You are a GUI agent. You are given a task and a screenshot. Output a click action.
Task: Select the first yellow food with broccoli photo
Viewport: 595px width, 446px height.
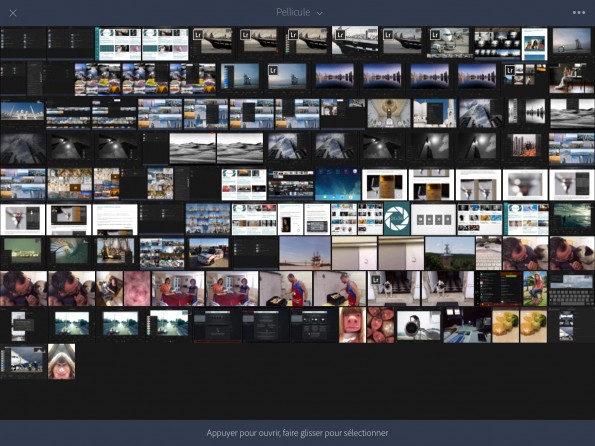(505, 325)
